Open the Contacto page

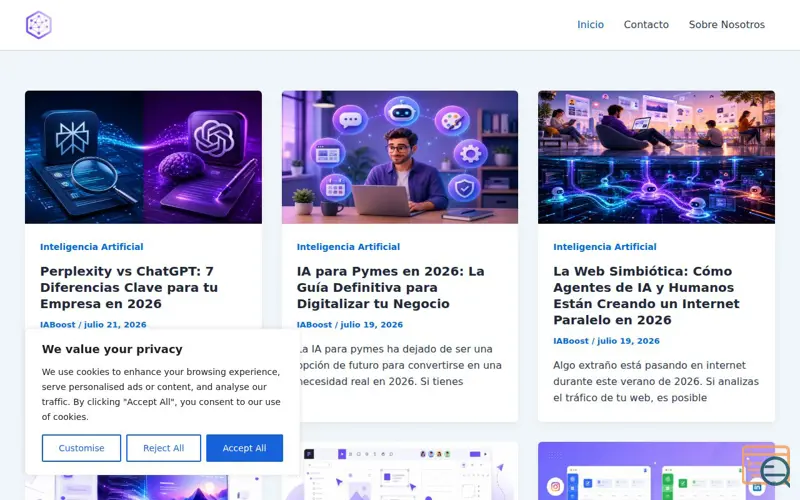click(x=646, y=24)
